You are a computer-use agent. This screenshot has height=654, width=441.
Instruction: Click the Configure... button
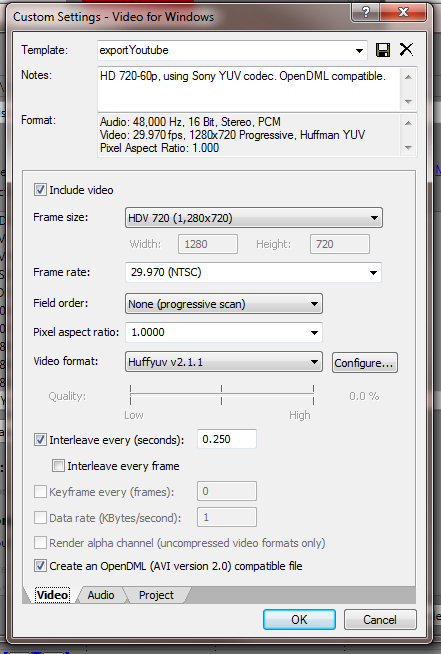tap(365, 363)
